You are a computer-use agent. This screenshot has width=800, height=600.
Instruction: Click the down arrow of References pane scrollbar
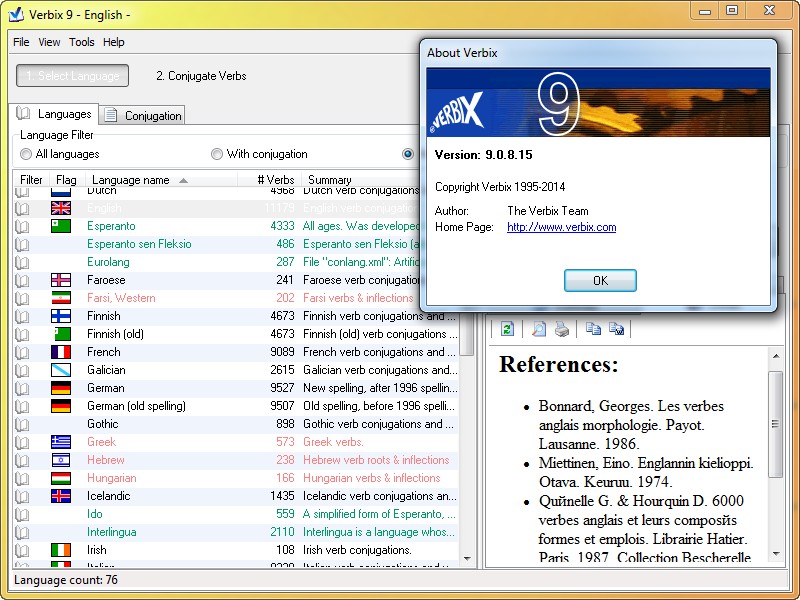(x=776, y=554)
